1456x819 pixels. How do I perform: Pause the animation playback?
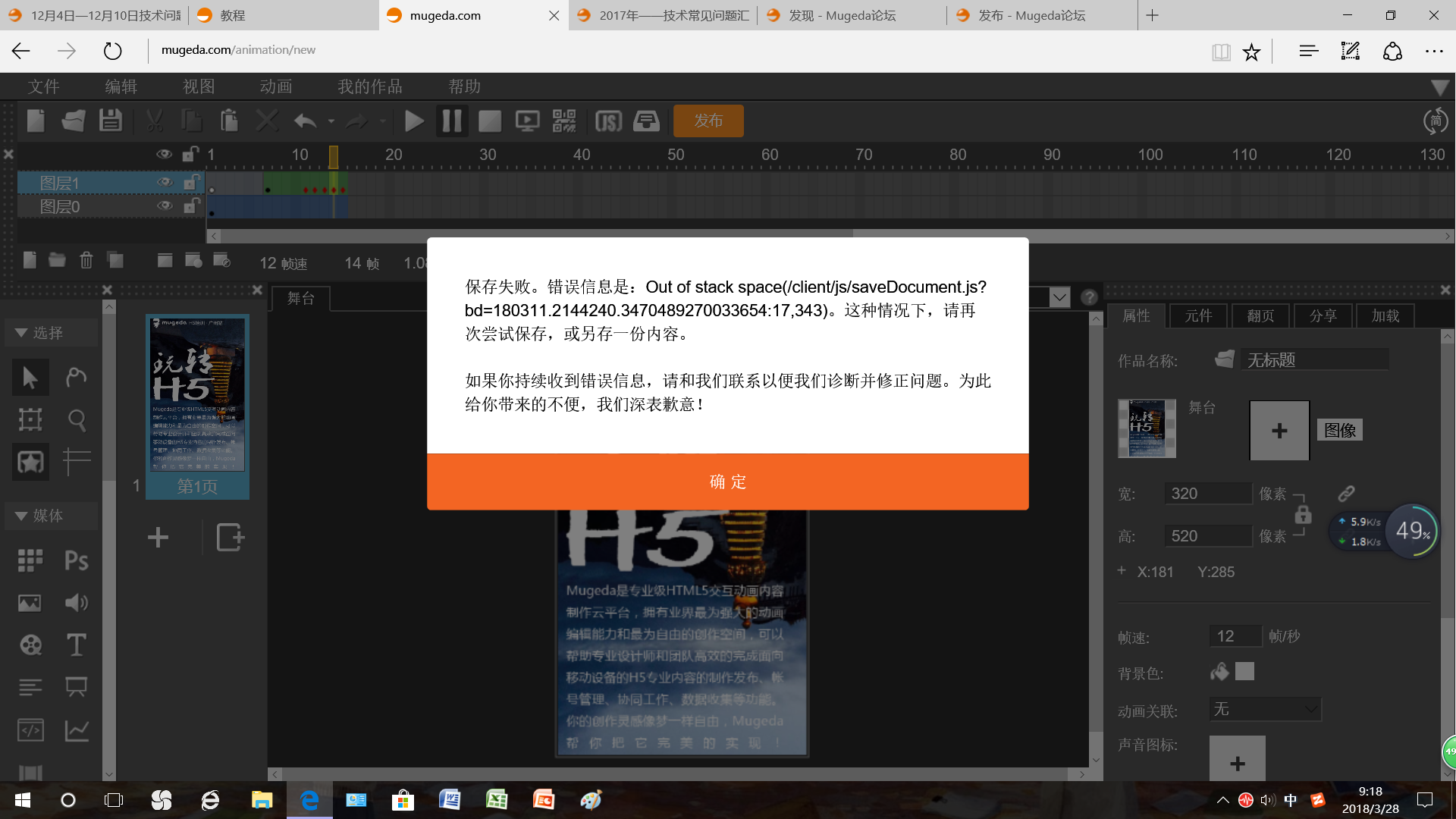451,121
